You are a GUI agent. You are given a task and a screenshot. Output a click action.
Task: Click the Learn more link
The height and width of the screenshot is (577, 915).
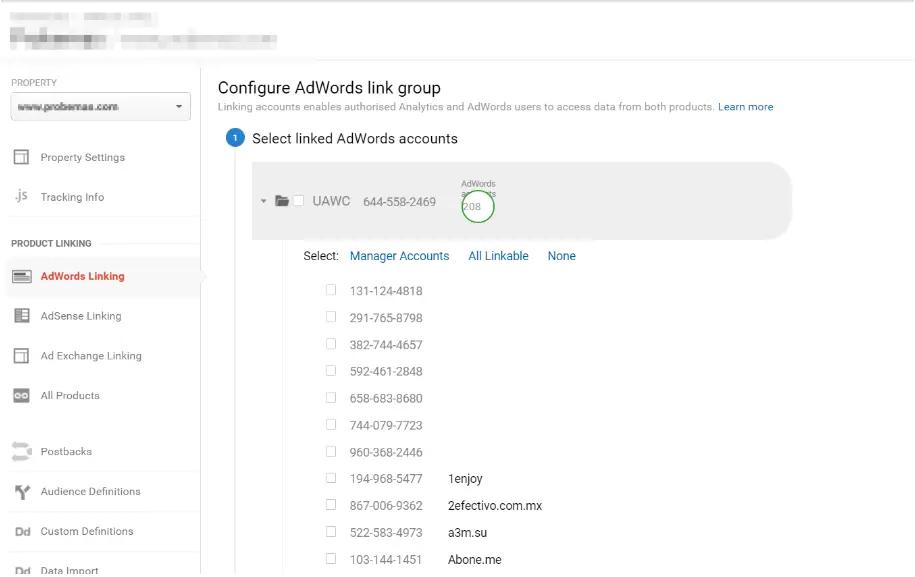745,107
